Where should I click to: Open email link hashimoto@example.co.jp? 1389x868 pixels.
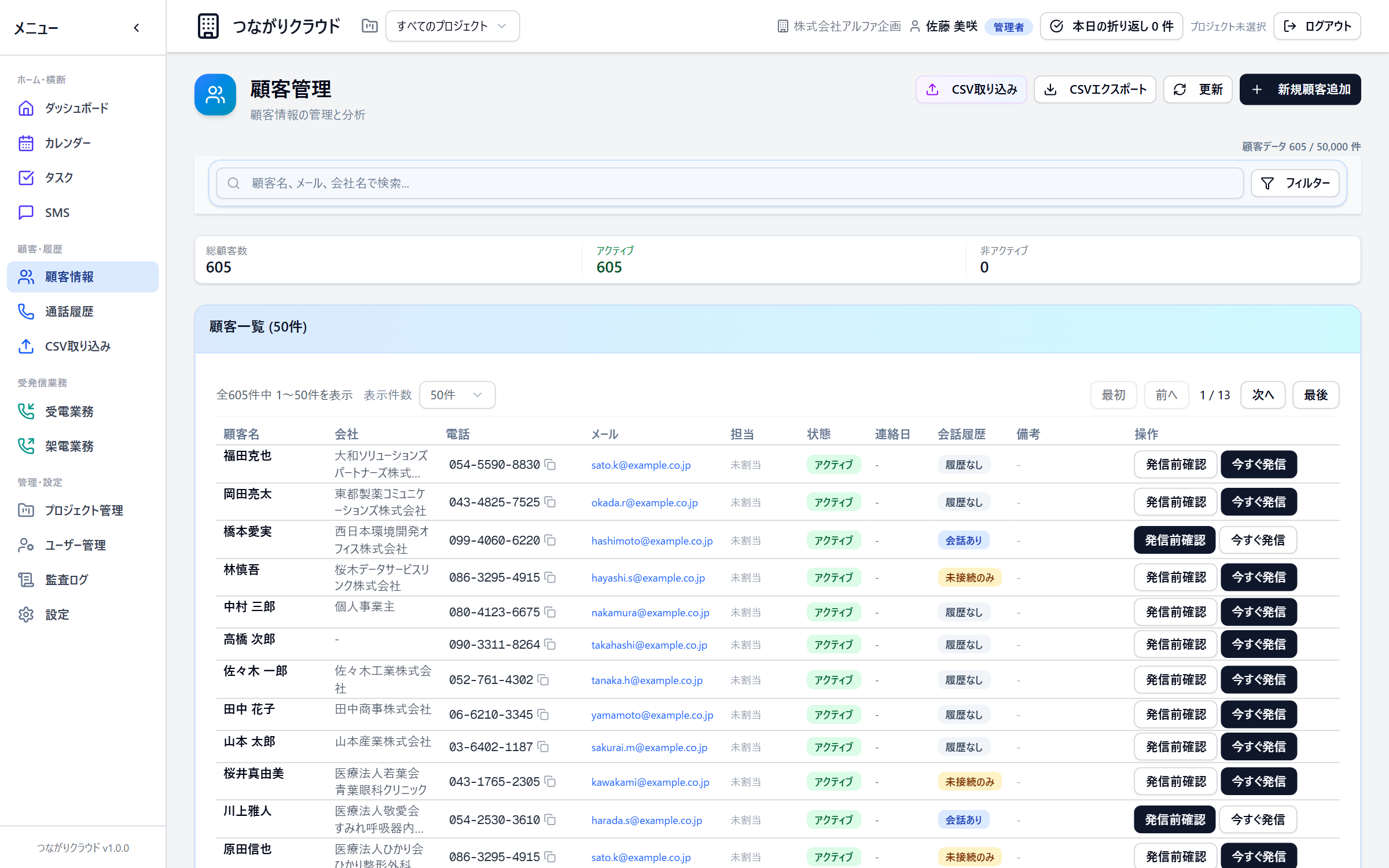coord(652,540)
